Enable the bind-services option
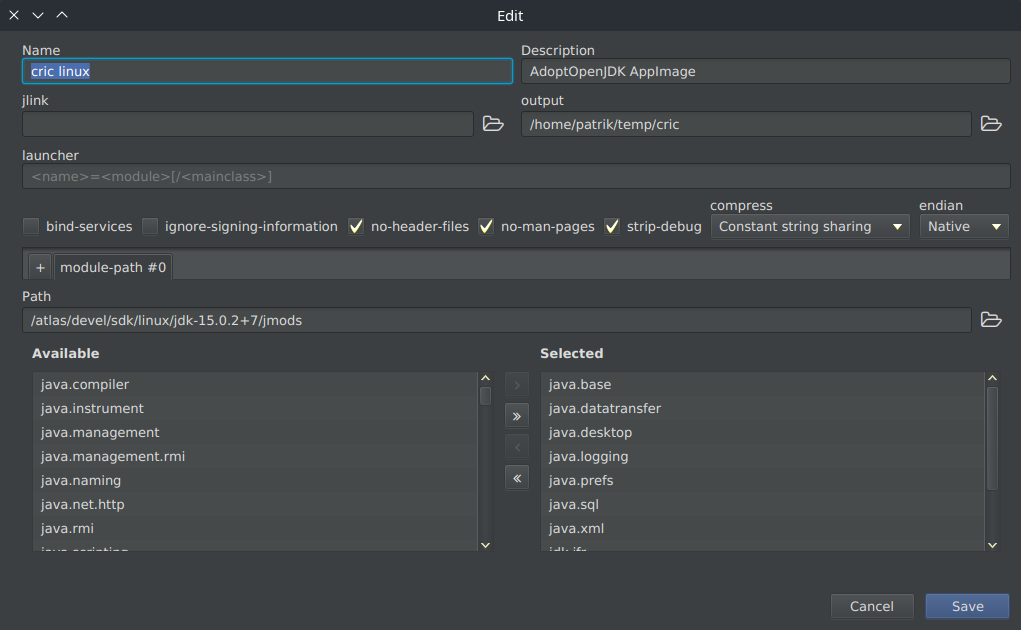This screenshot has width=1021, height=630. [30, 226]
